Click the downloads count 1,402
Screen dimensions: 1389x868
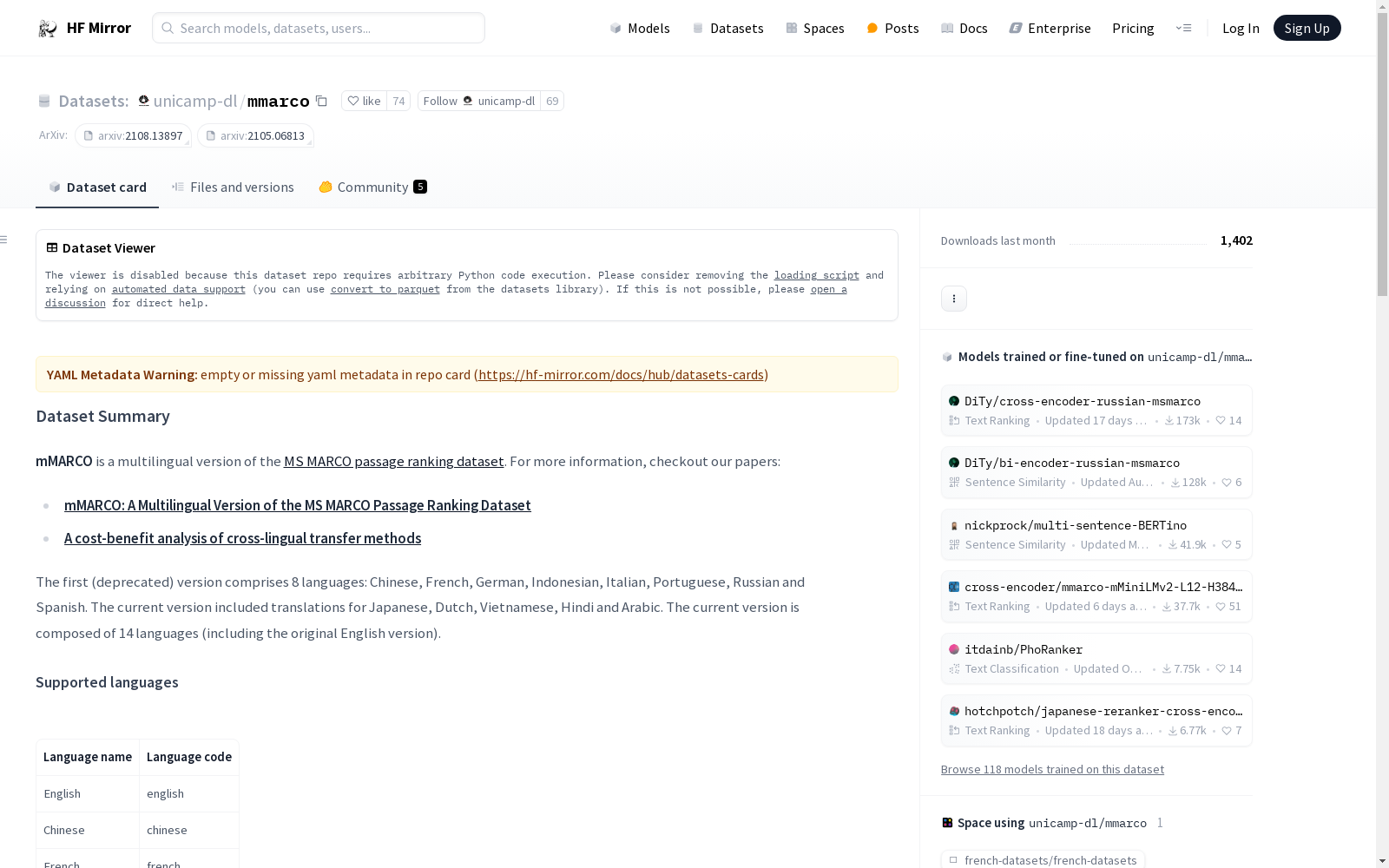tap(1236, 240)
